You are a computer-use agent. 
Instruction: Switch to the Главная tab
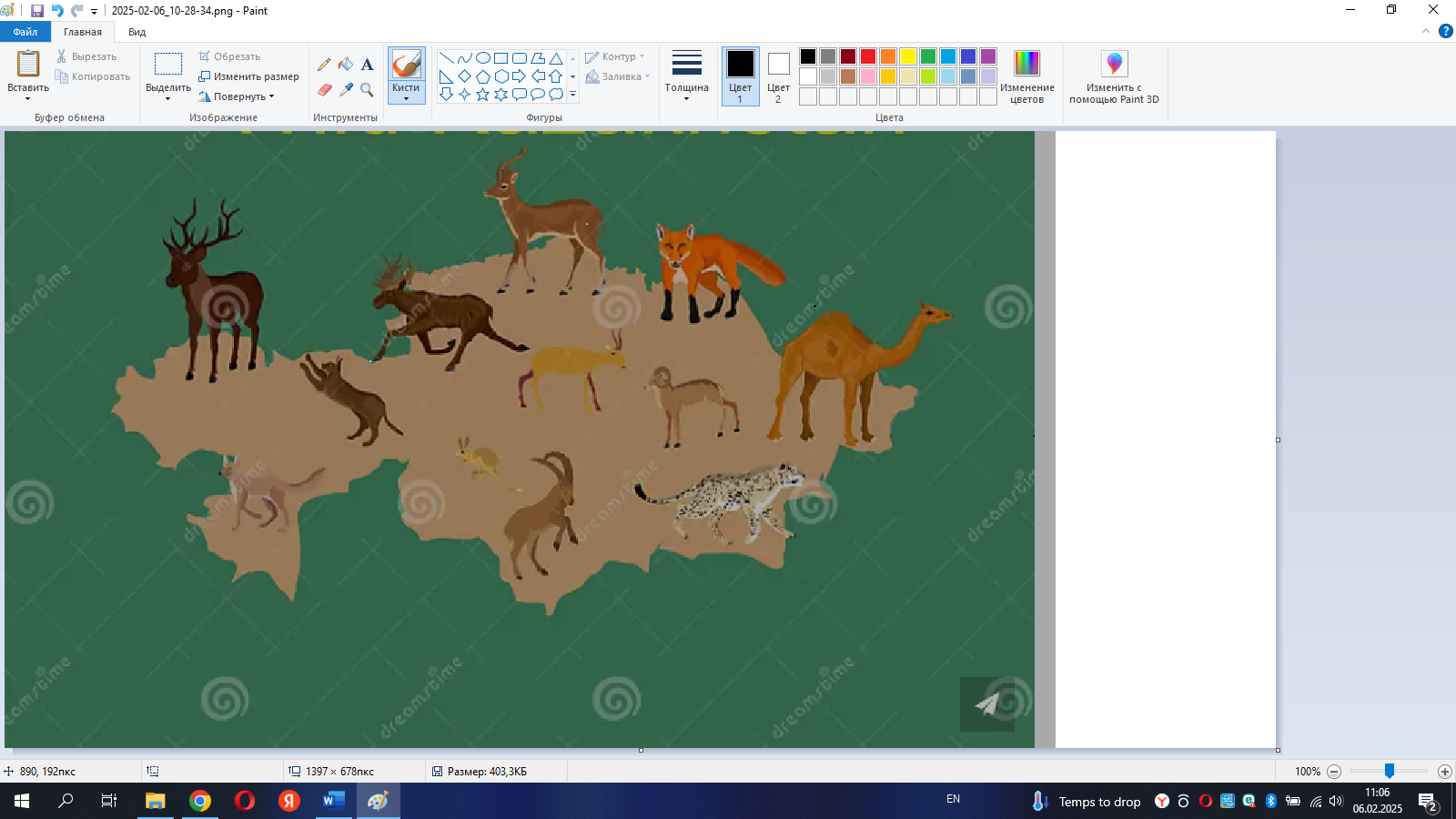(83, 32)
